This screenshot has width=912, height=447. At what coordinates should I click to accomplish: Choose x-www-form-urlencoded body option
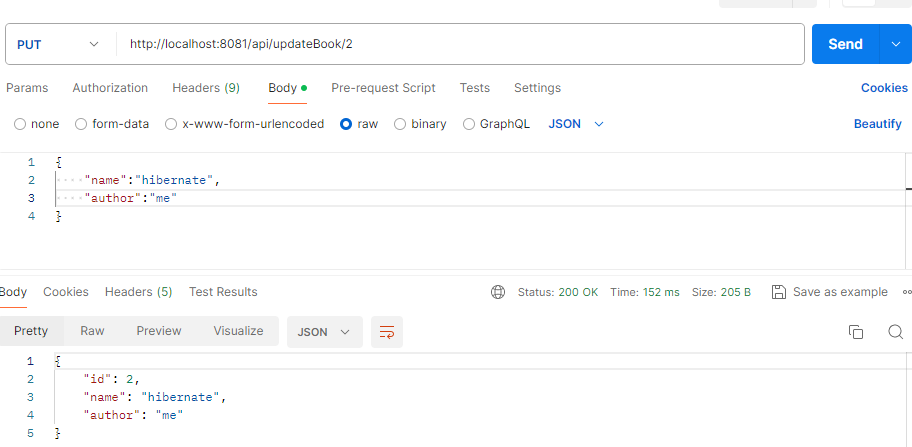pyautogui.click(x=171, y=124)
